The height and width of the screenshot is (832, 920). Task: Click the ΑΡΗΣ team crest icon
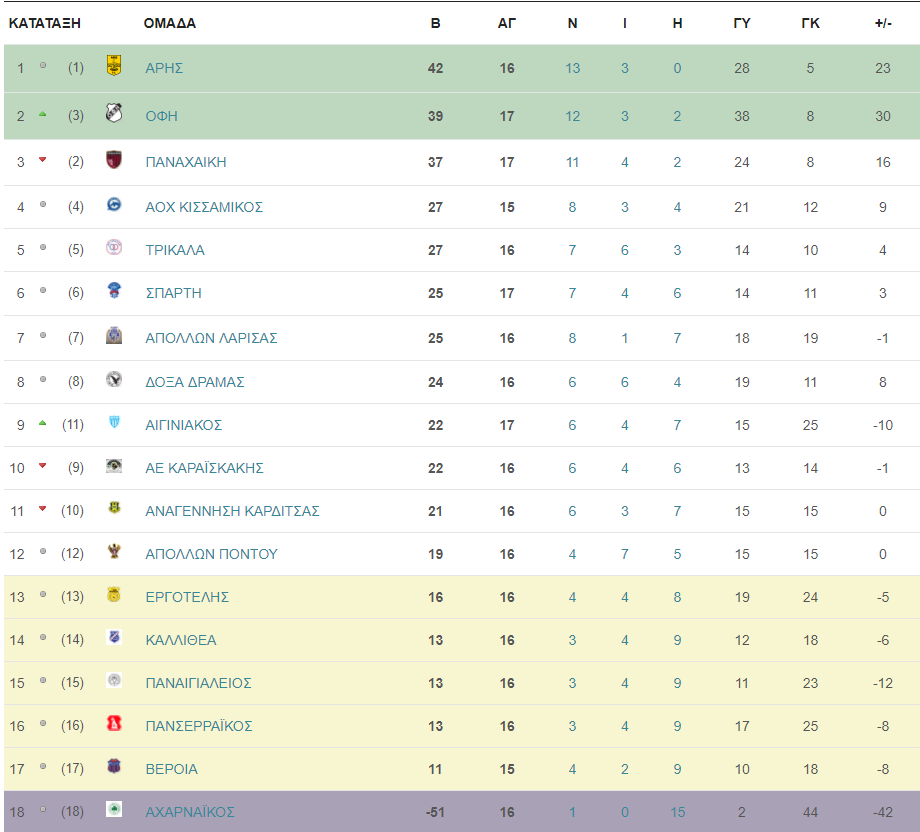click(114, 67)
